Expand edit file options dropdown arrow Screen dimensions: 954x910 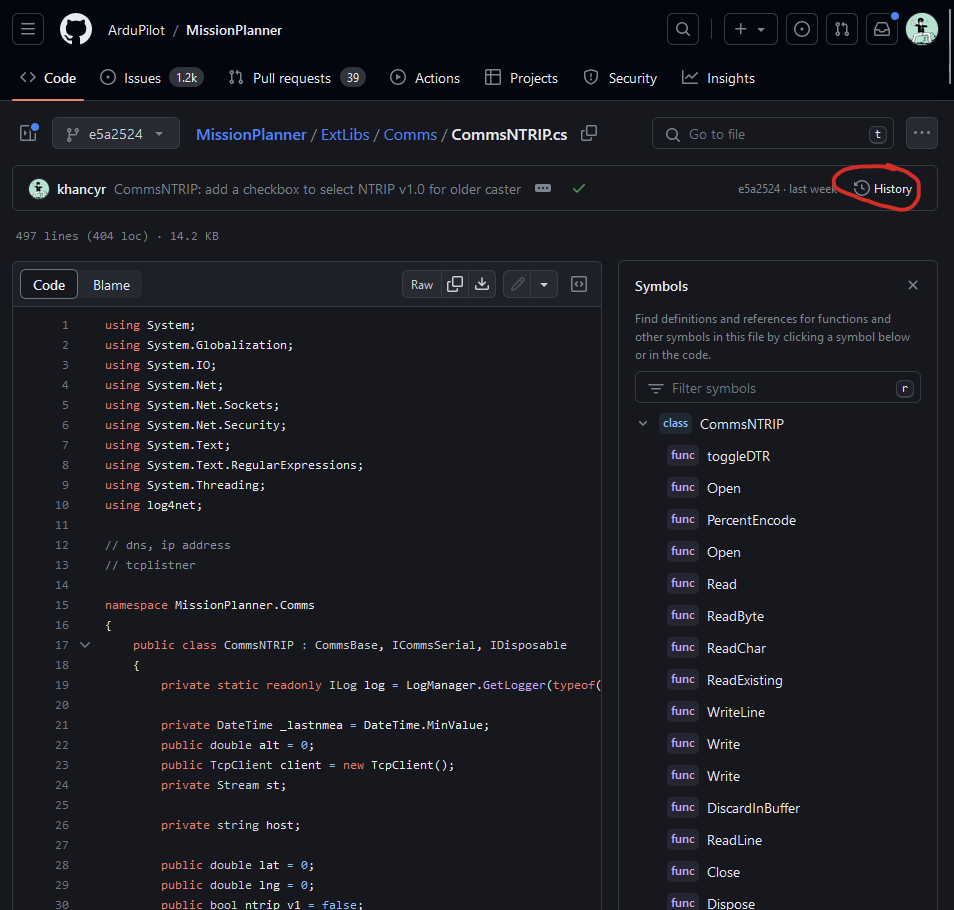tap(544, 284)
